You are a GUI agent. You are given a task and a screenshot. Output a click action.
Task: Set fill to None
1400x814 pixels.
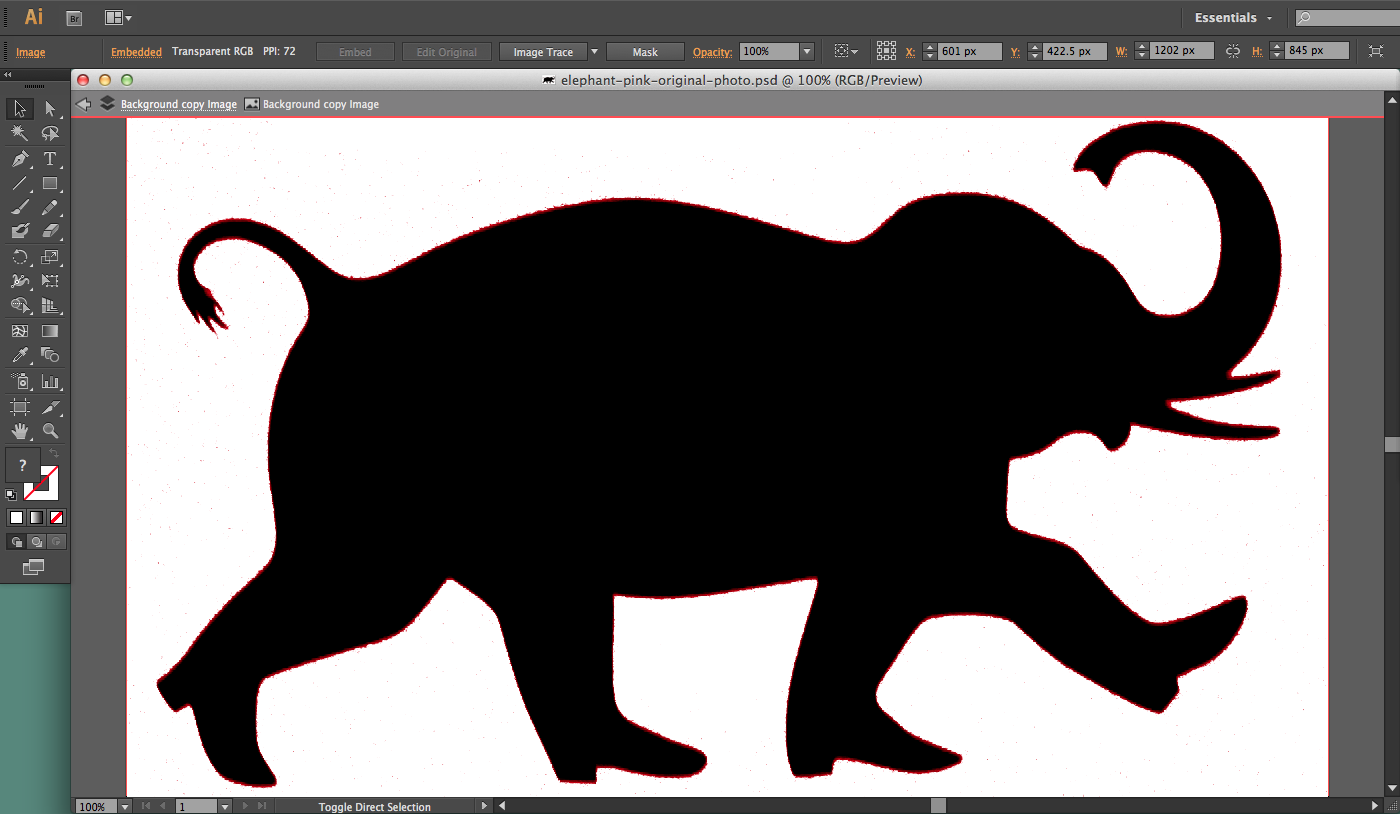(x=57, y=517)
